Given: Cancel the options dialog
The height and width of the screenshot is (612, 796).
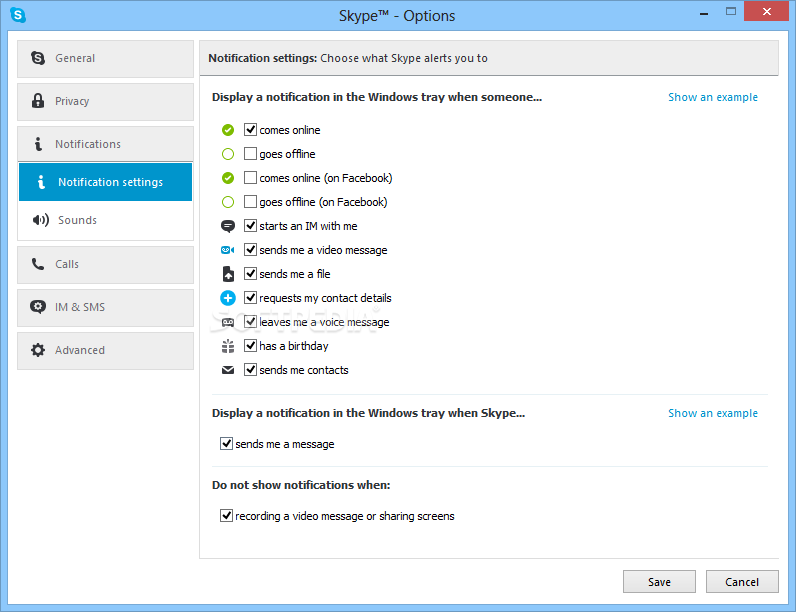Looking at the screenshot, I should (x=742, y=582).
